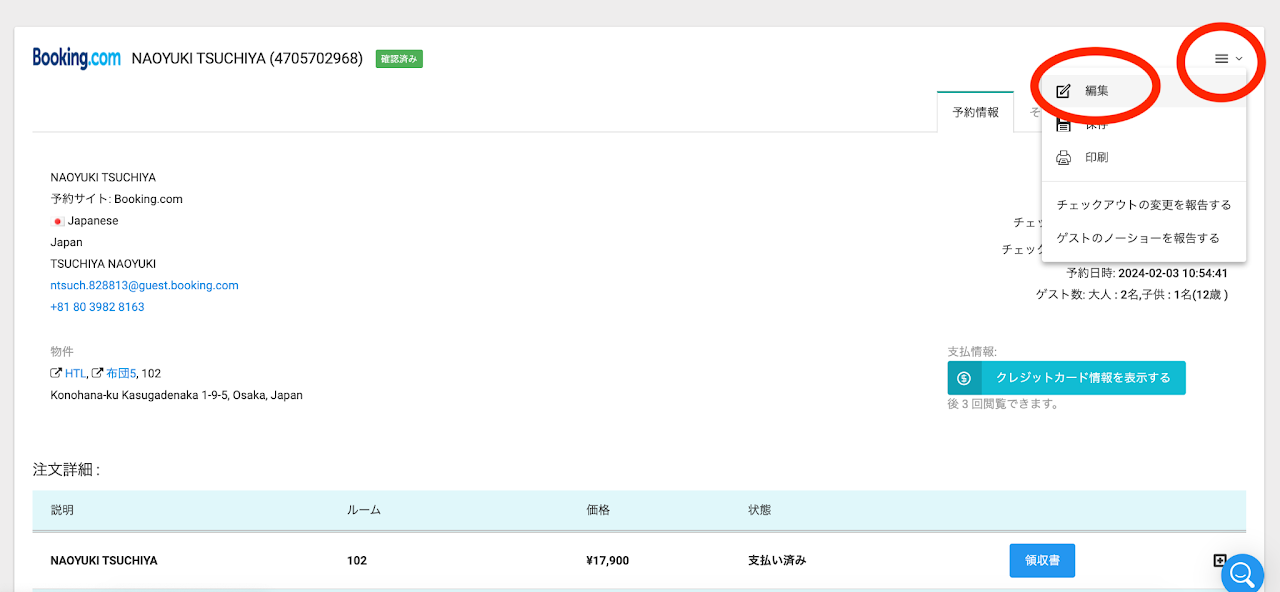Open the HTL property link

click(x=75, y=374)
